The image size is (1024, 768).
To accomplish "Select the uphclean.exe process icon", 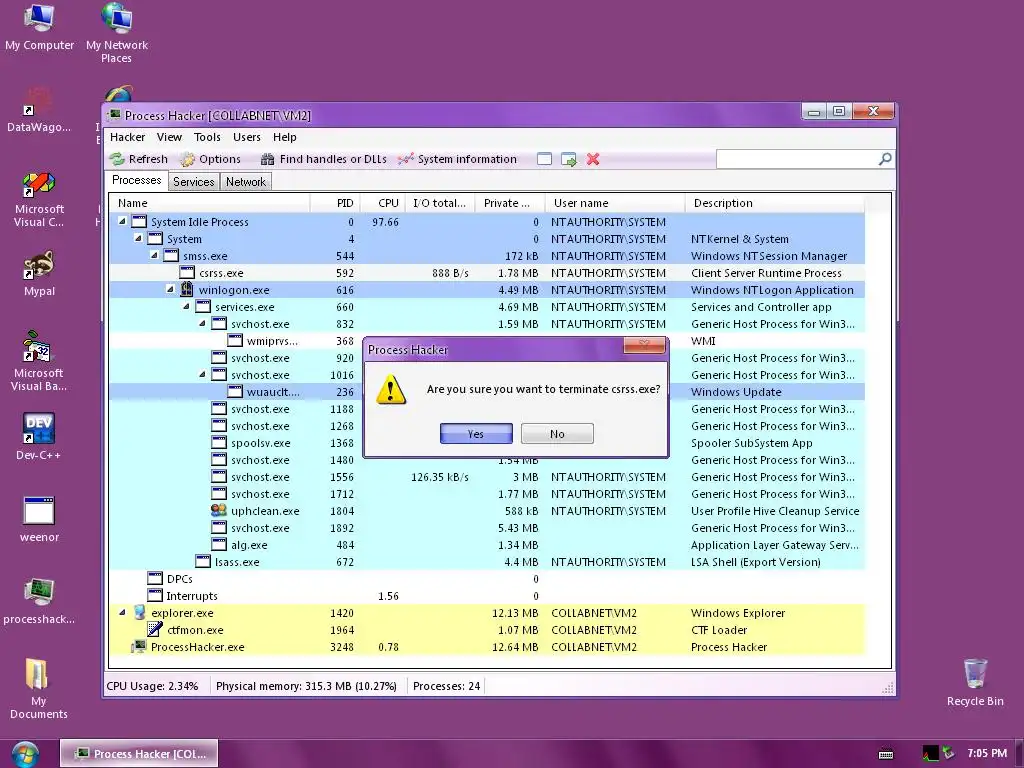I will 219,511.
